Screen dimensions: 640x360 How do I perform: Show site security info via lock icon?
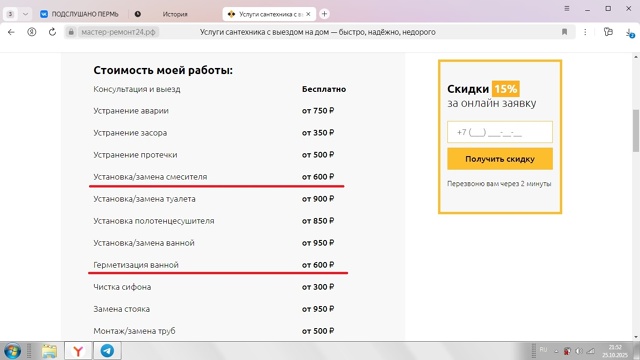[71, 32]
